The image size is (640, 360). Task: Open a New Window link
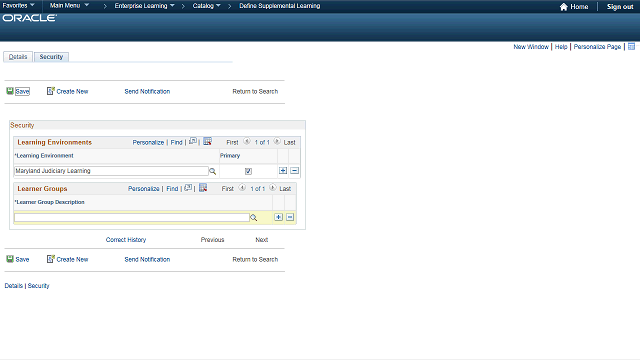click(531, 47)
